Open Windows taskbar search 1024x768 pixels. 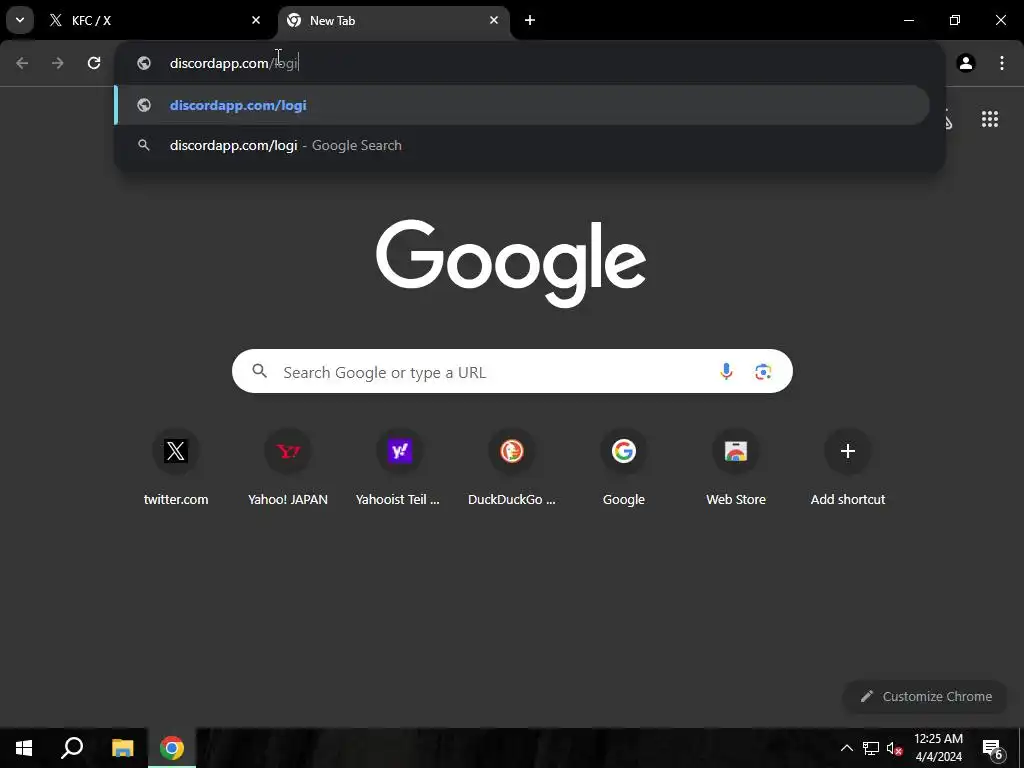[72, 748]
